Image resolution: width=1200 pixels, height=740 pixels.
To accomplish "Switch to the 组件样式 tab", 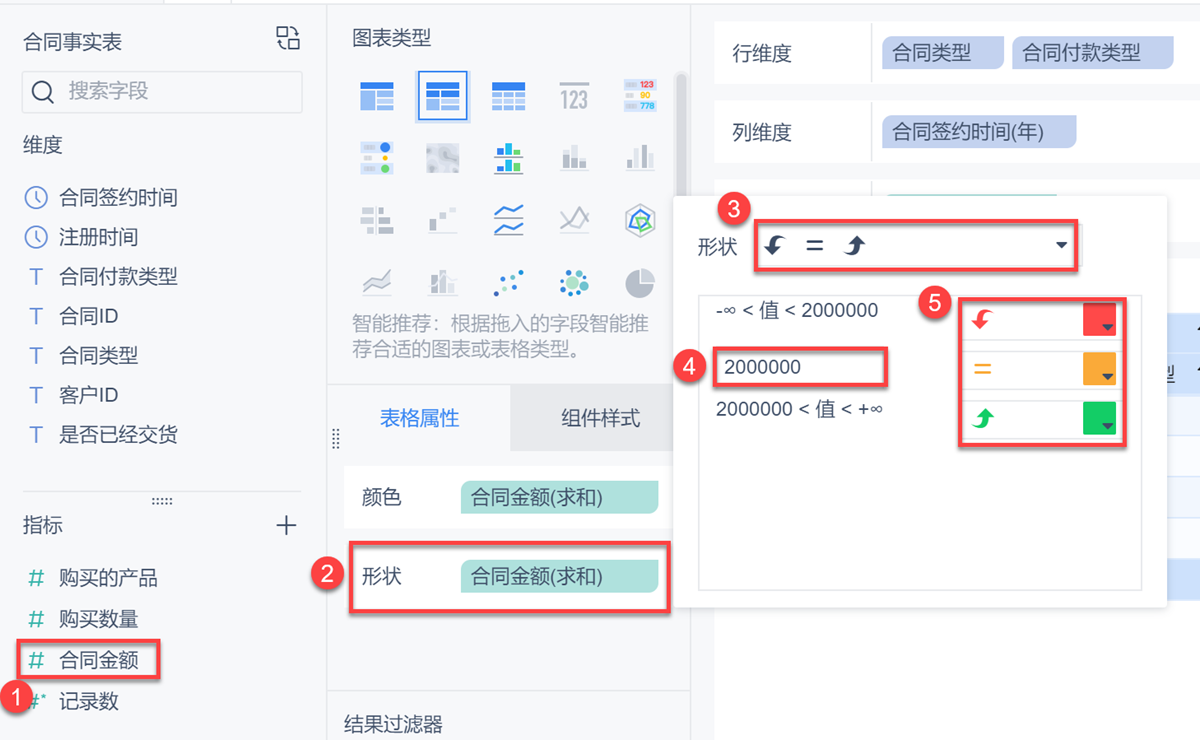I will (600, 418).
